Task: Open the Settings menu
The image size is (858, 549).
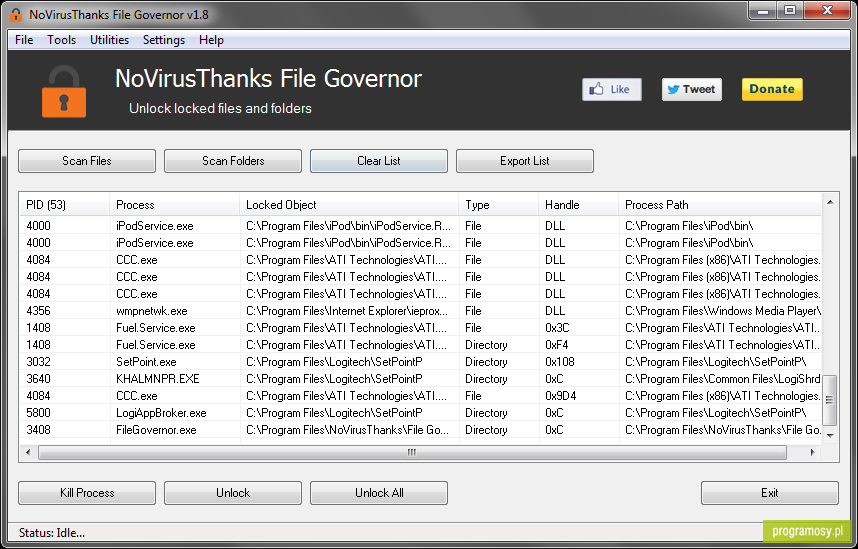Action: click(x=164, y=40)
